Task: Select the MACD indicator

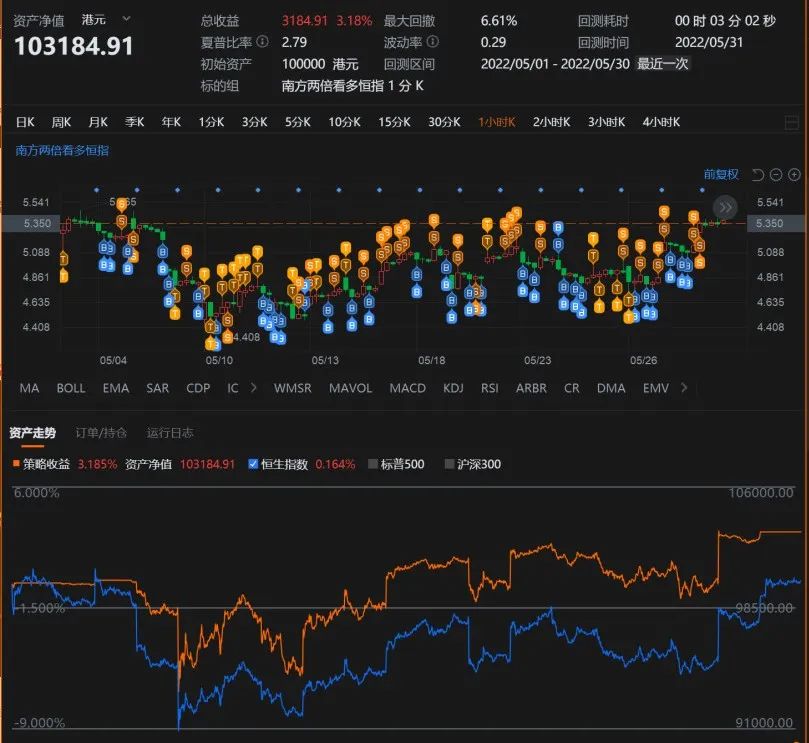Action: coord(407,388)
